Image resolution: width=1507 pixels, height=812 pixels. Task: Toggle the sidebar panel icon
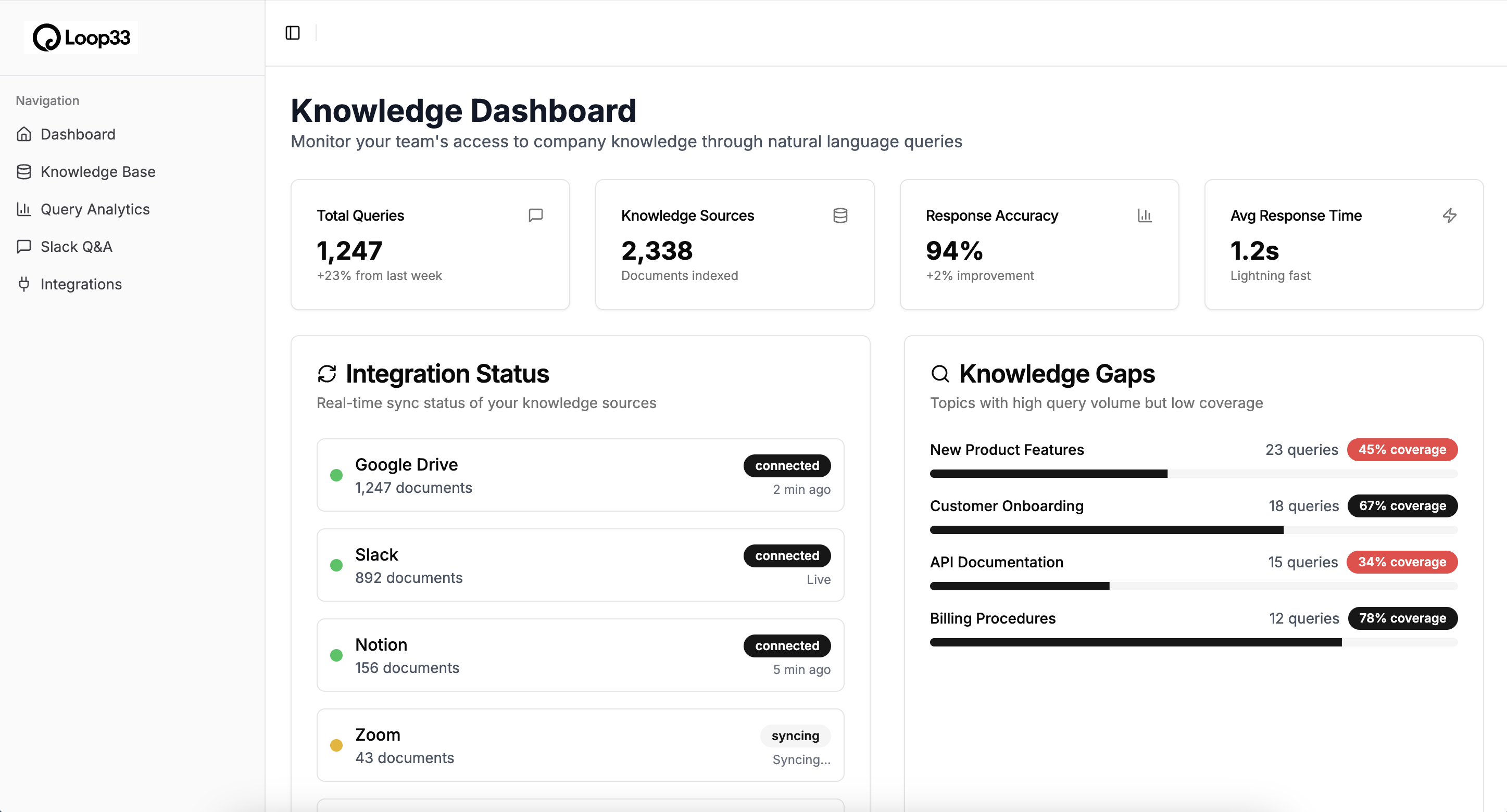coord(293,33)
